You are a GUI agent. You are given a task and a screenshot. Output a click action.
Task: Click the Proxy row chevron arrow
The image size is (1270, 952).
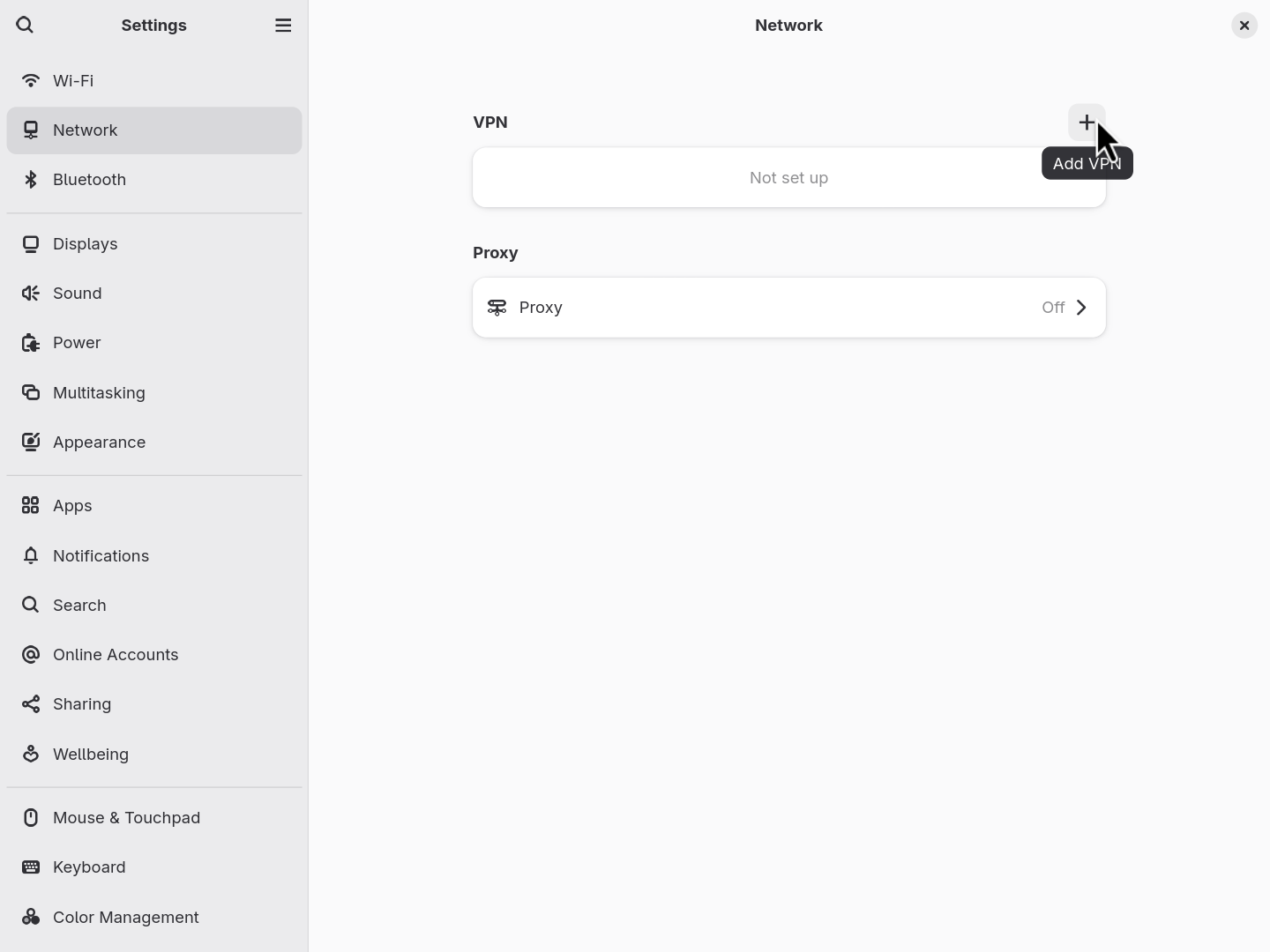tap(1080, 308)
